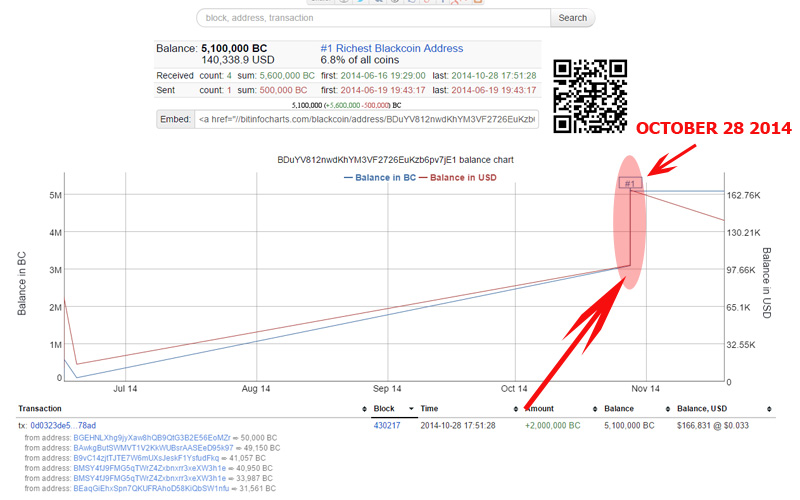Sort the table by Time arrows
The image size is (800, 500).
coord(516,409)
